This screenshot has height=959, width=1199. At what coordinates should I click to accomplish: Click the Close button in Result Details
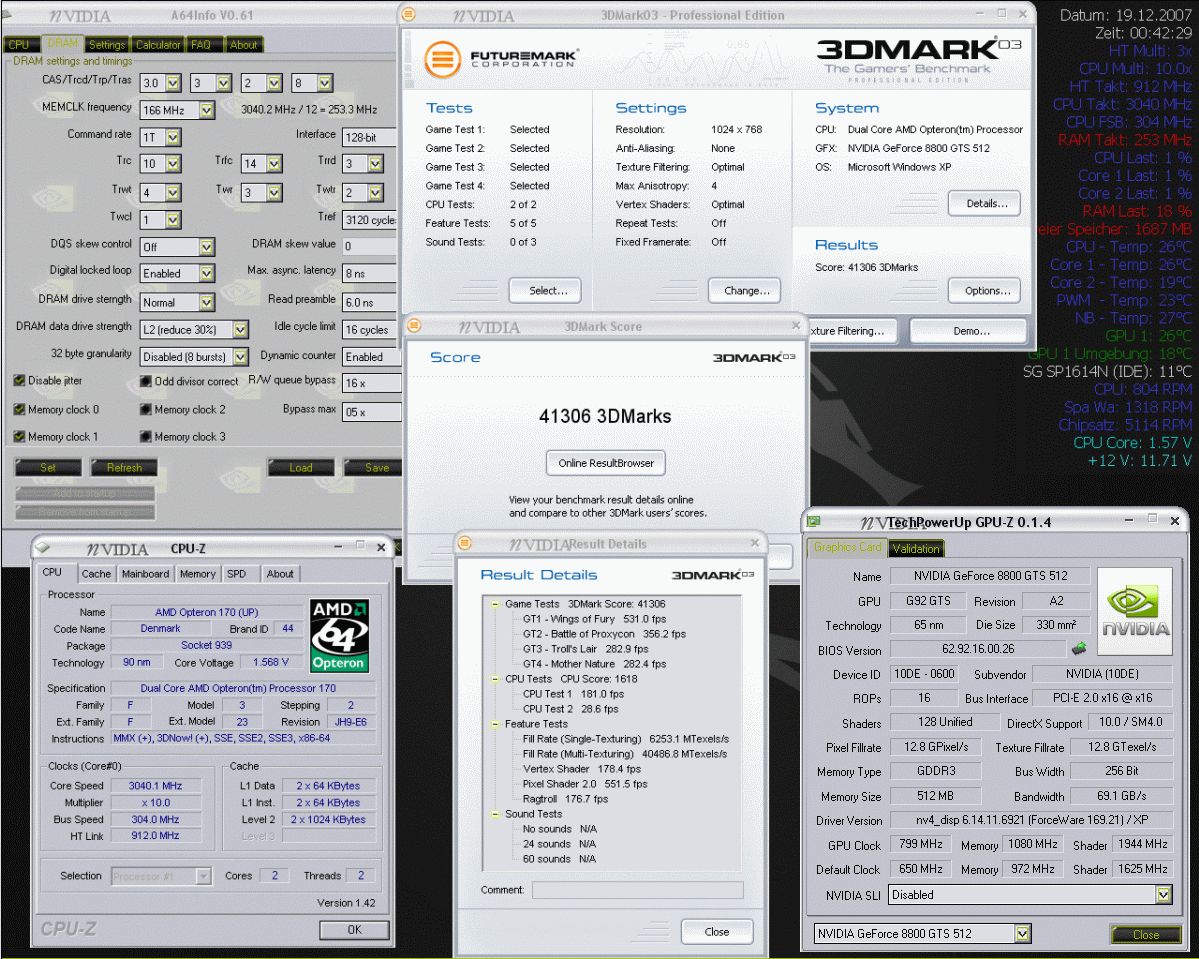(716, 931)
